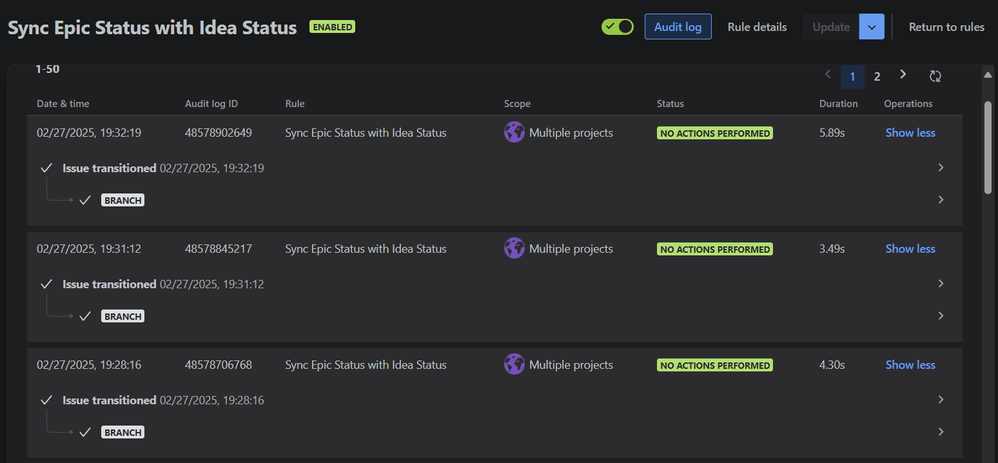Click duration value 3.49s
The height and width of the screenshot is (463, 998).
(832, 249)
